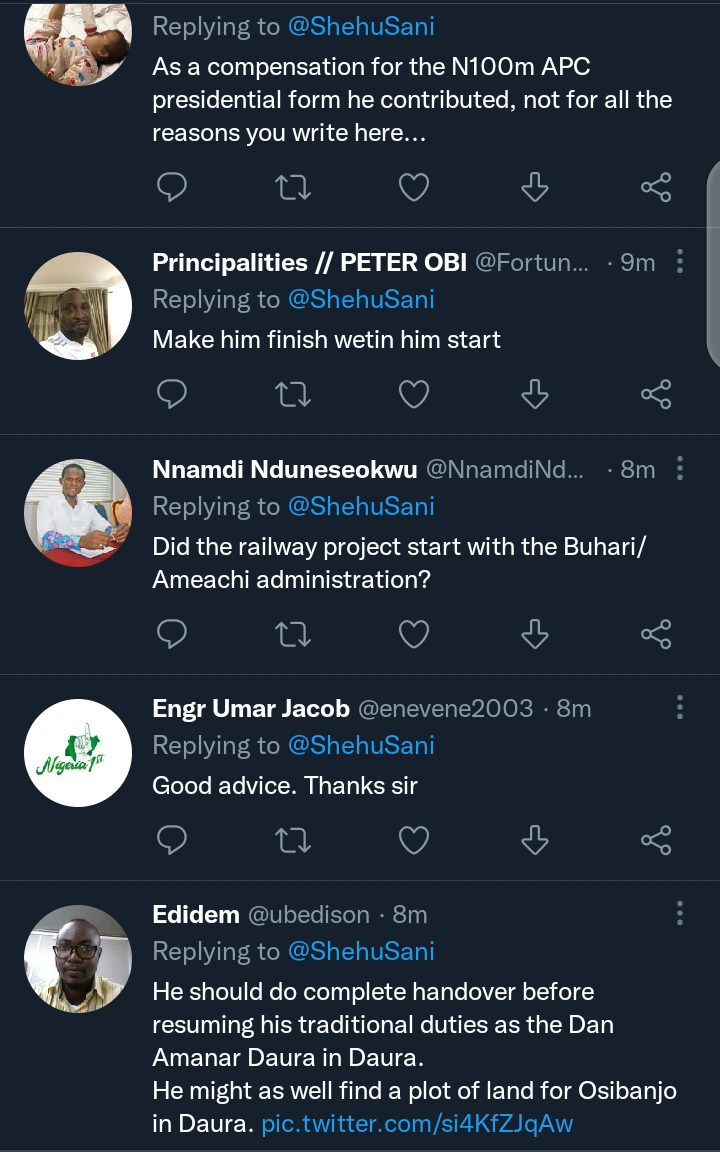The image size is (720, 1152).
Task: Share Engr Umar Jacob's tweet
Action: click(655, 841)
